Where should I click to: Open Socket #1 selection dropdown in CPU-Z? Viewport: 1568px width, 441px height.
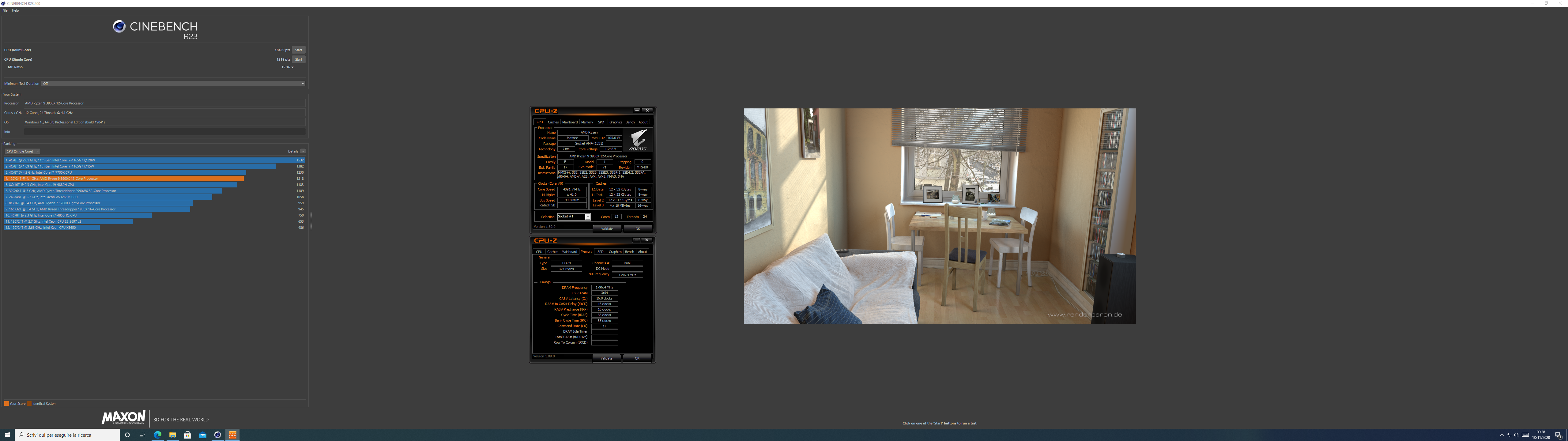click(x=574, y=217)
